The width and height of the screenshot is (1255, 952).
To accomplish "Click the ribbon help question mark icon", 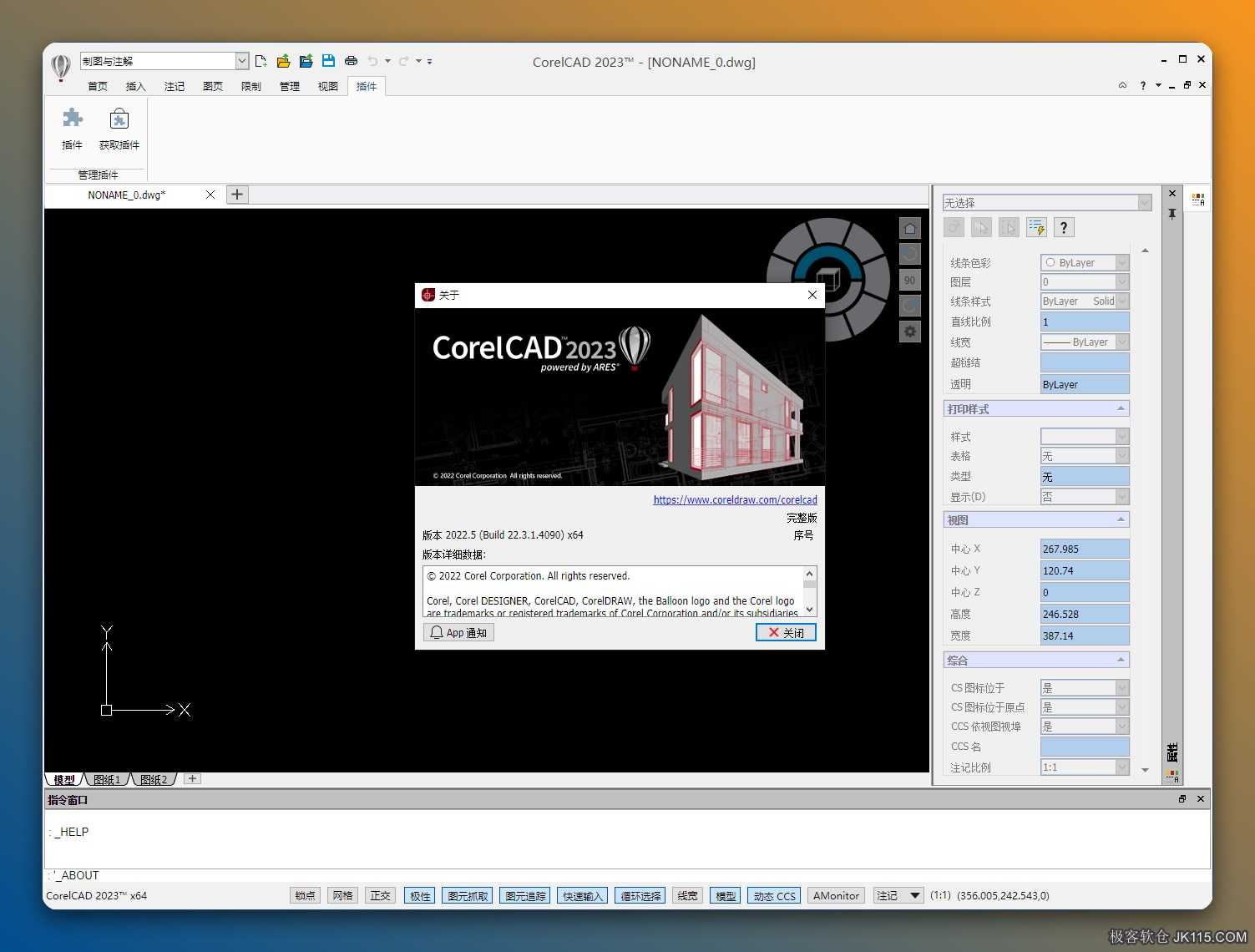I will (x=1142, y=85).
